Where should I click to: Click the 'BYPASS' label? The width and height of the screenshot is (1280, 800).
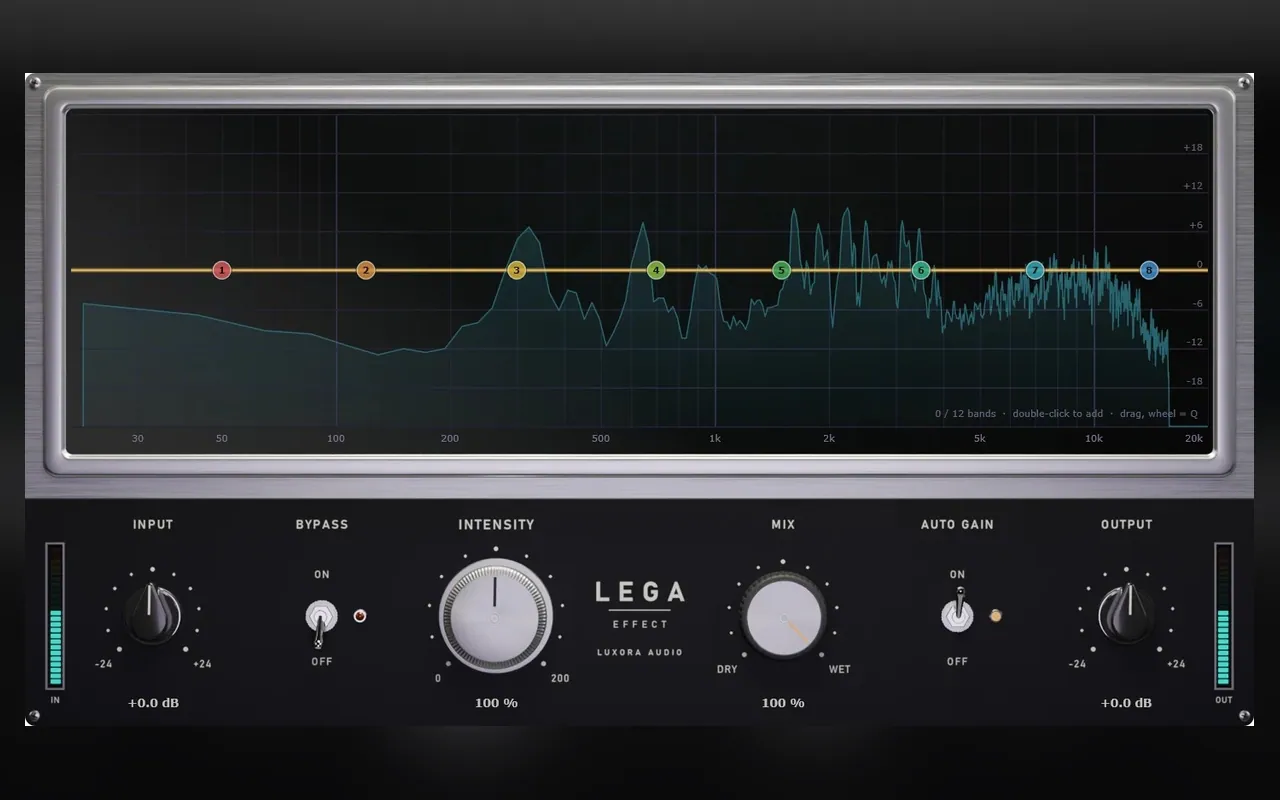322,524
